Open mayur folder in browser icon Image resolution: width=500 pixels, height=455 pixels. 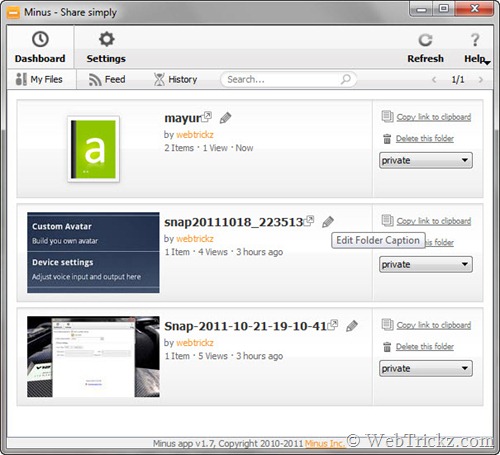[207, 116]
